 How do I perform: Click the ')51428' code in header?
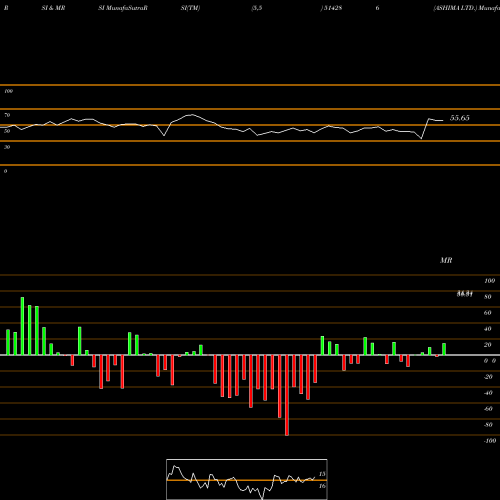[x=331, y=8]
